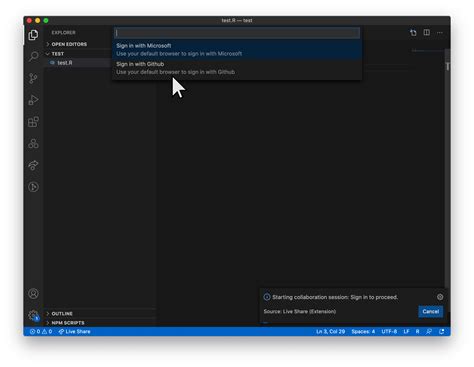
Task: Open the Search view icon
Action: [x=33, y=56]
